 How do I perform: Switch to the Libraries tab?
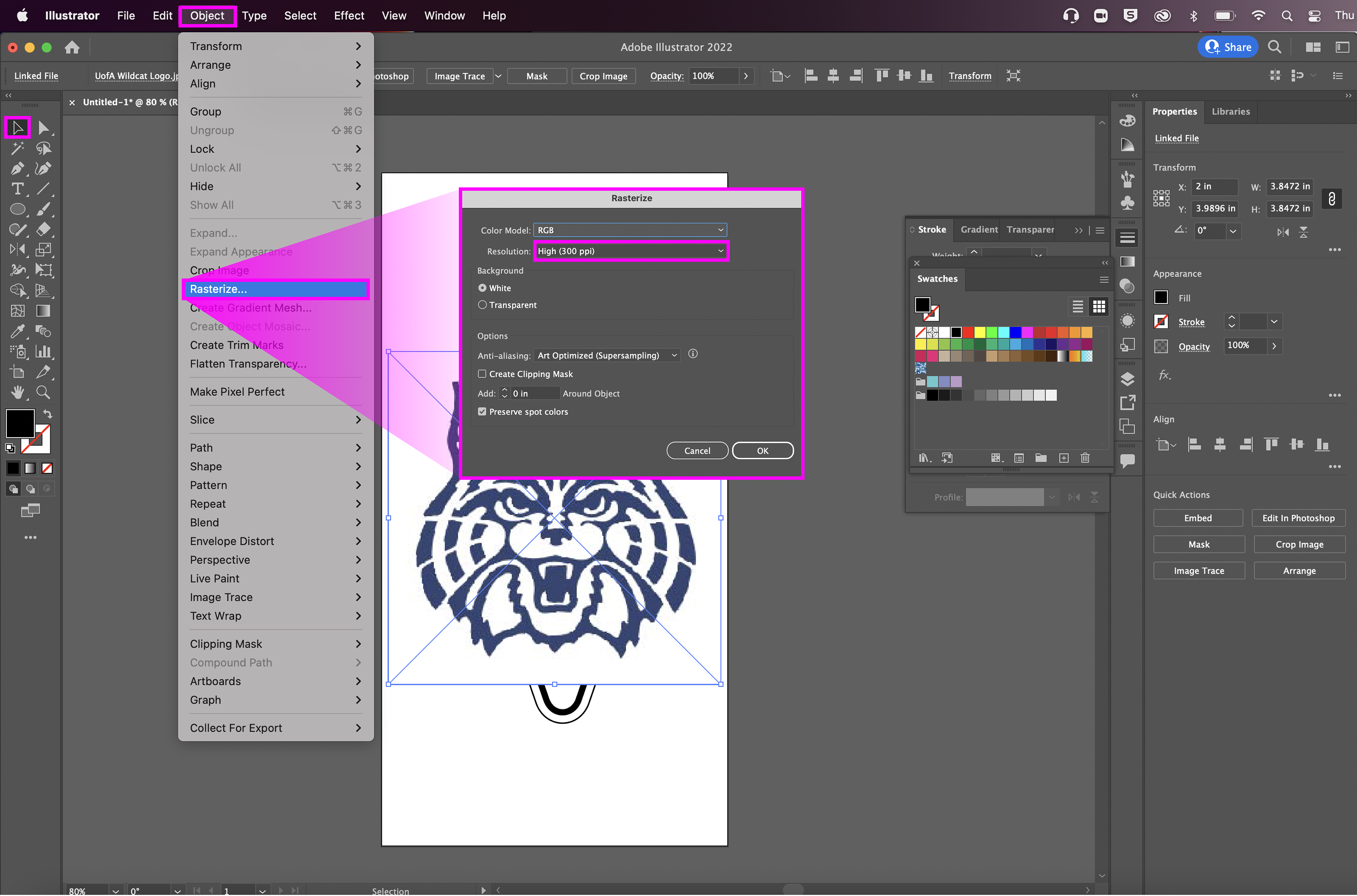(1230, 111)
